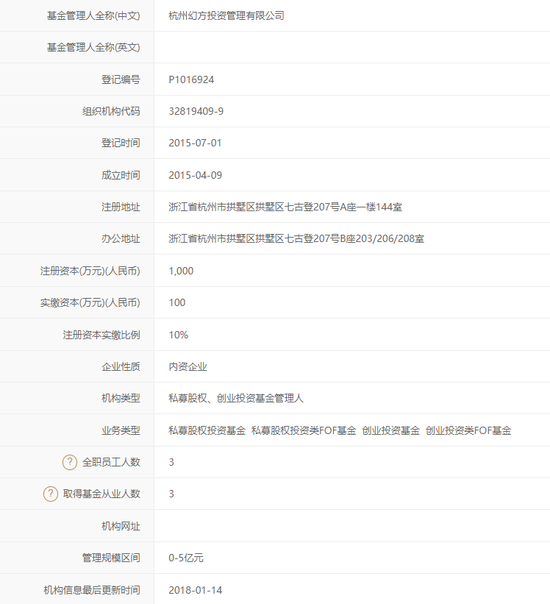Screen dimensions: 550x604
Task: Select registration number P1016924
Action: (191, 80)
